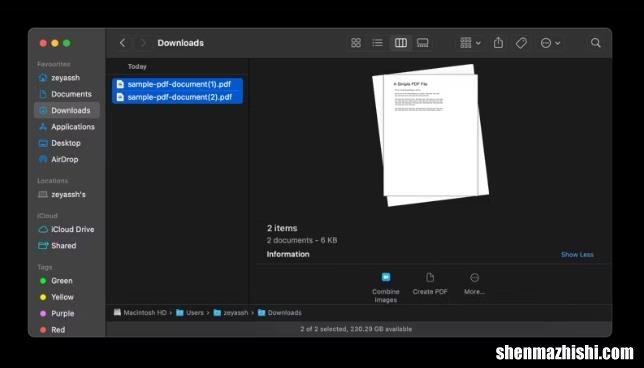Select sample-pdf-document(2).pdf
Image resolution: width=644 pixels, height=368 pixels.
pos(177,97)
